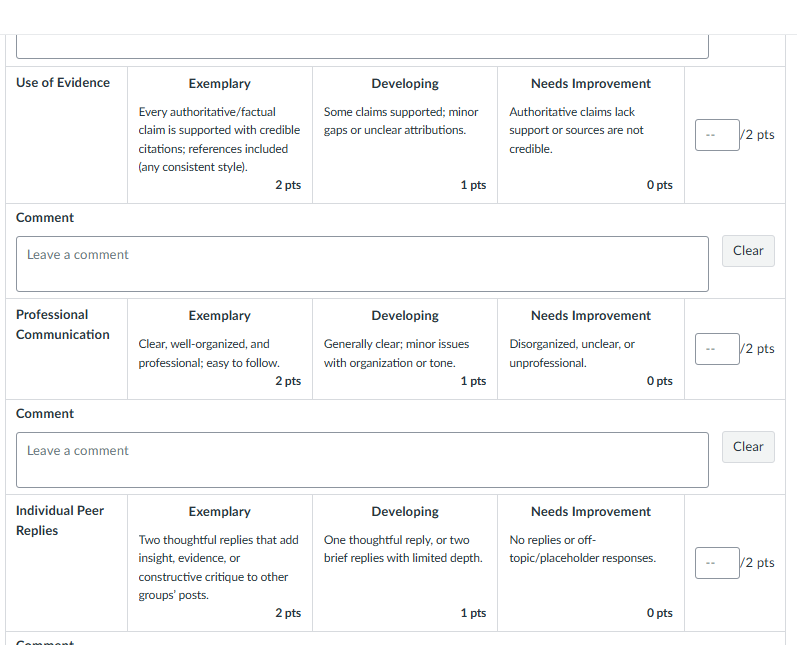Screen dimensions: 797x645
Task: Click the Use of Evidence points input
Action: click(x=717, y=135)
